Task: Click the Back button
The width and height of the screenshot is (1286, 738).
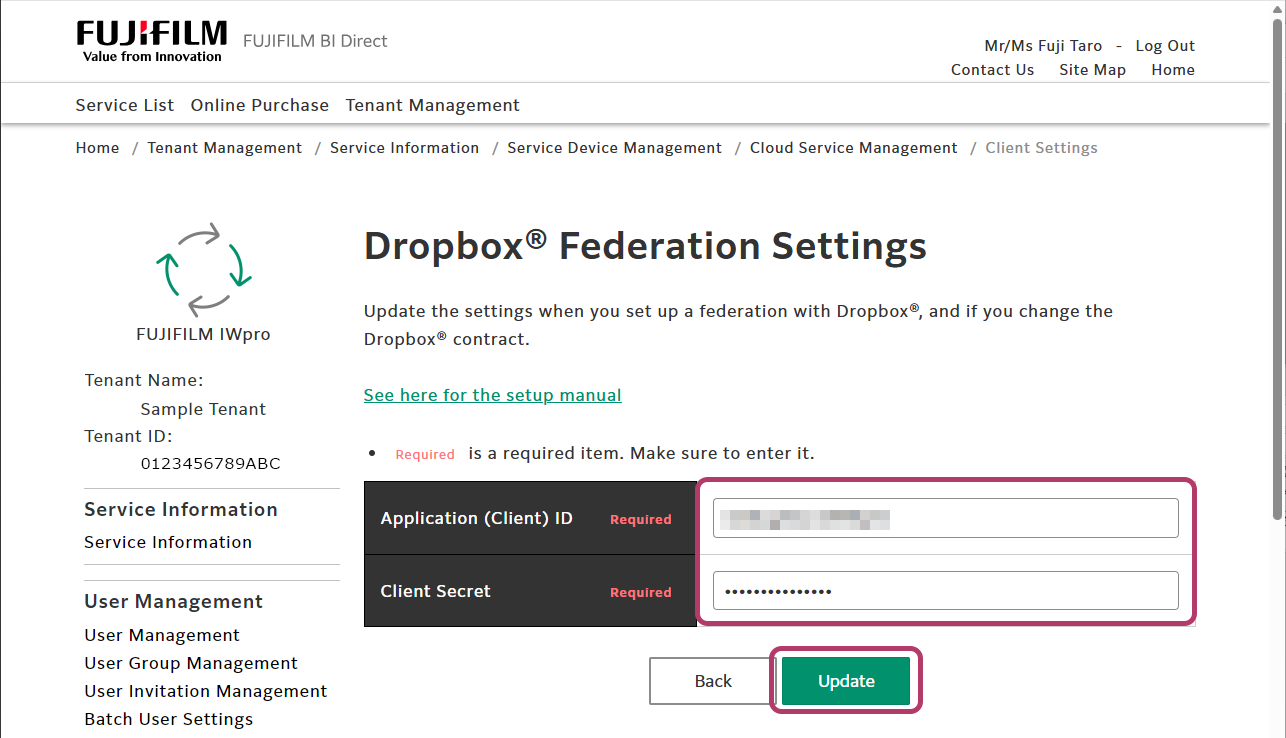Action: 713,681
